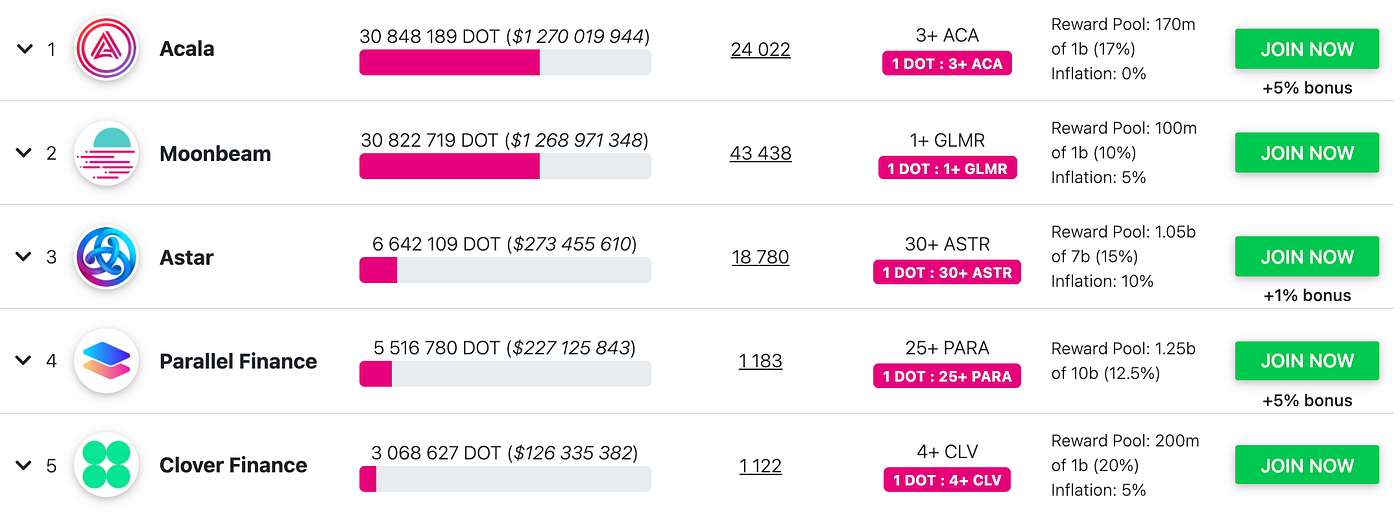Click the 1 DOT : 30+ ASTR badge
Screen dimensions: 1400x514
(x=946, y=272)
